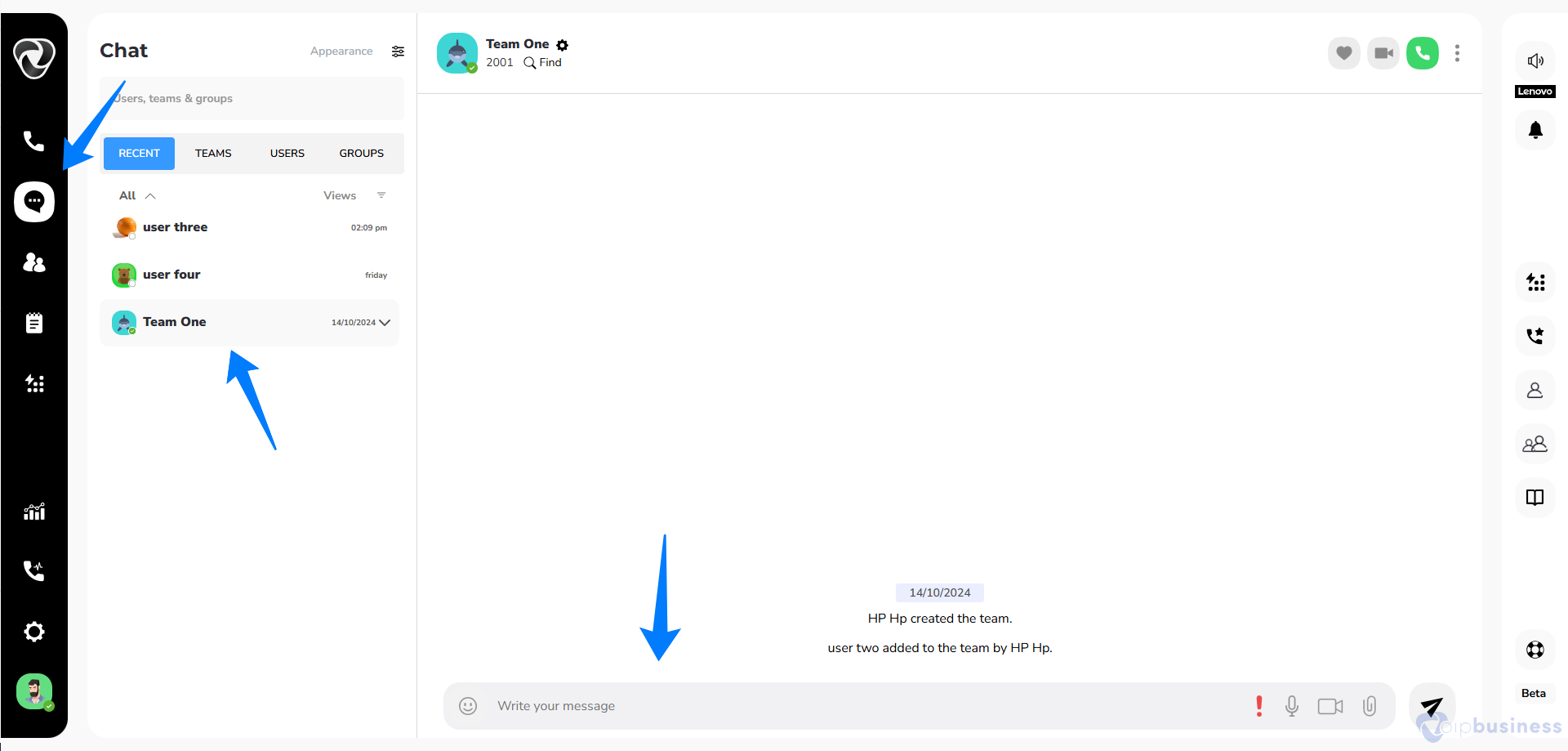Mark message urgent with red exclamation

coord(1259,706)
